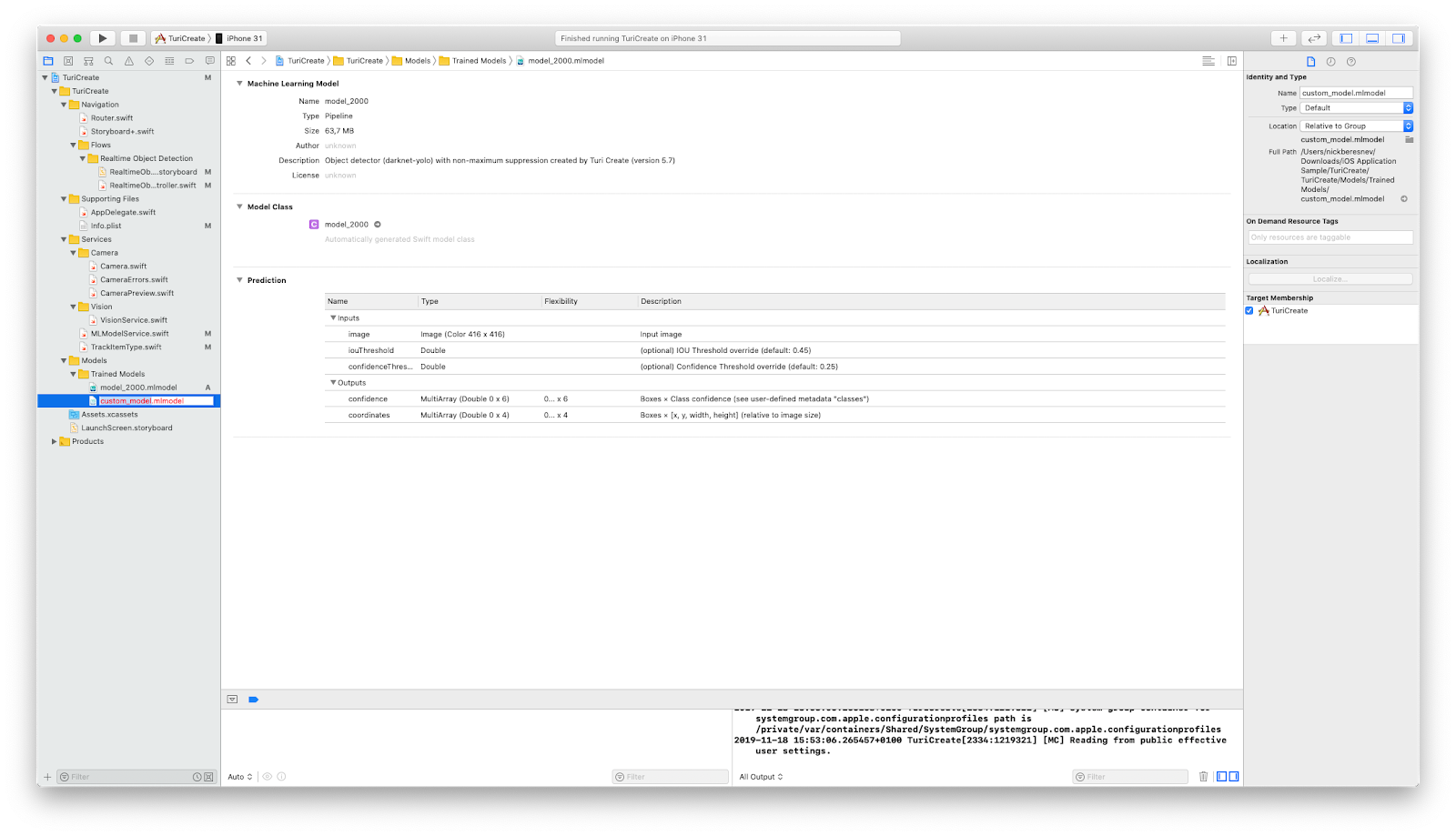Show the File inspector
This screenshot has height=836, width=1456.
point(1310,62)
